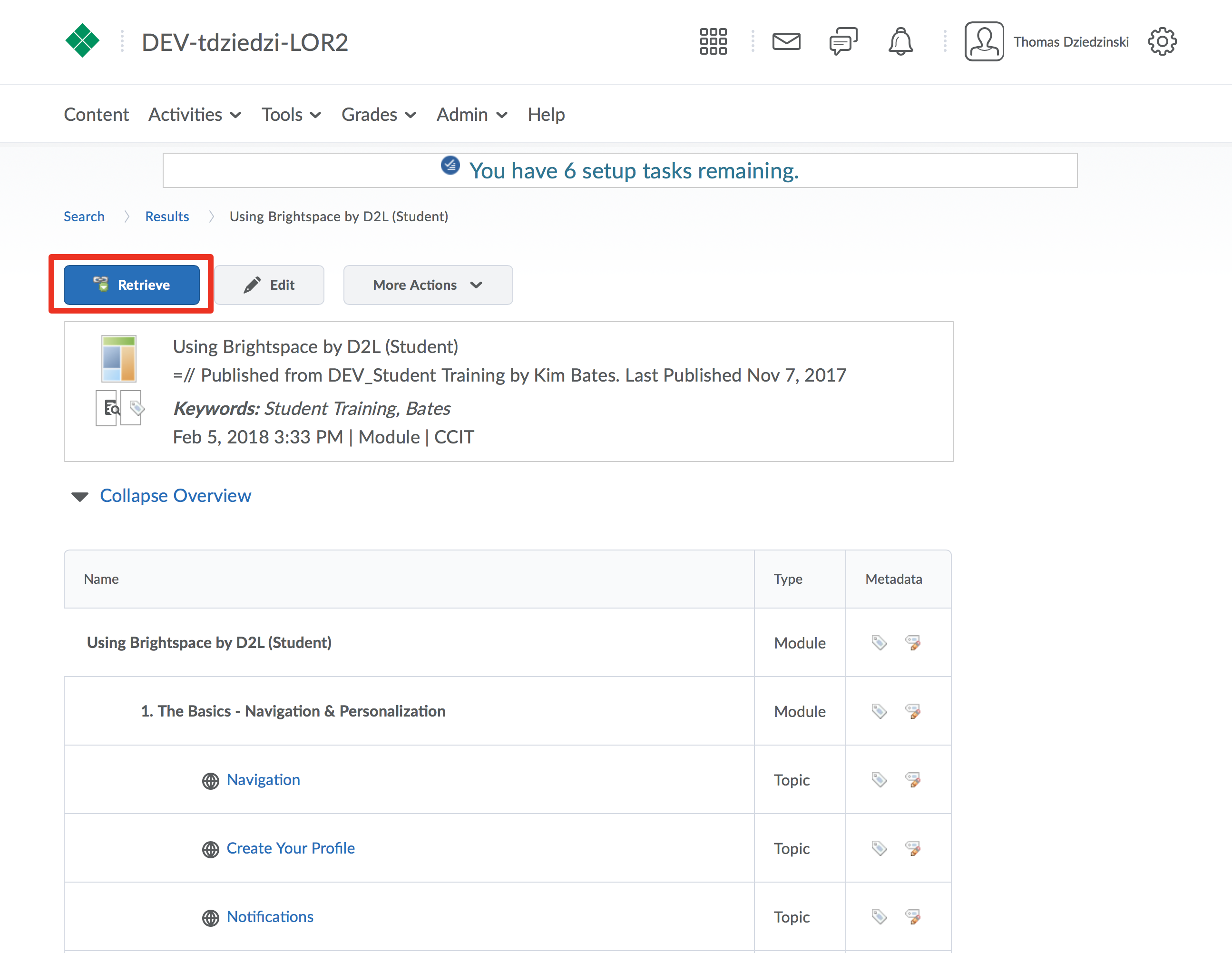
Task: Open the course selector grid icon
Action: tap(713, 41)
